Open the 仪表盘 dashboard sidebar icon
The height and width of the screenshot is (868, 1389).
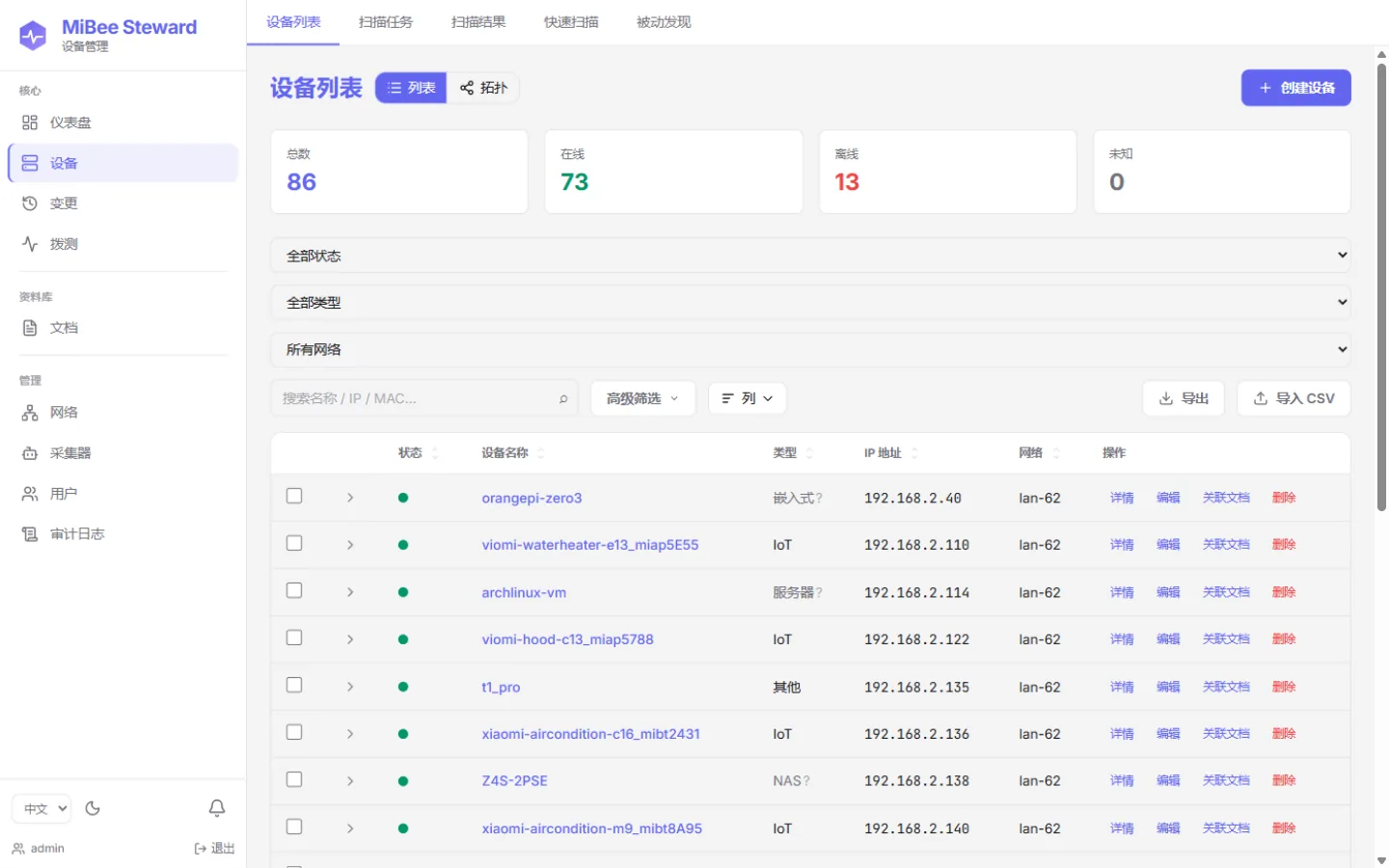30,122
